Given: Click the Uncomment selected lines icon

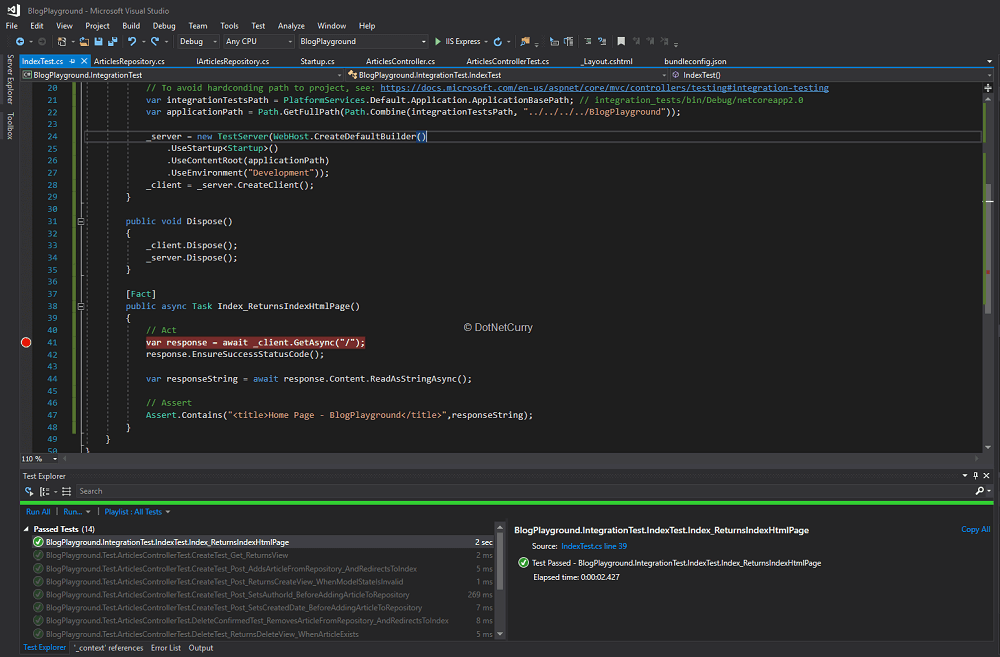Looking at the screenshot, I should point(601,41).
